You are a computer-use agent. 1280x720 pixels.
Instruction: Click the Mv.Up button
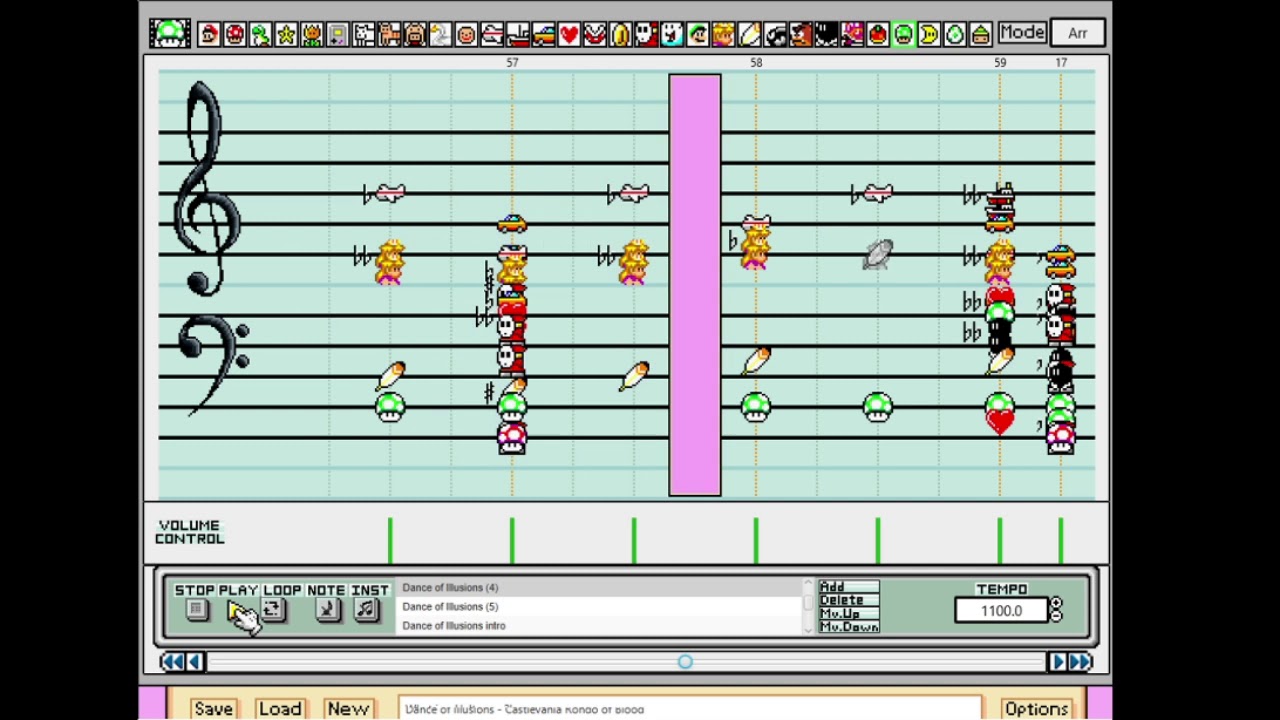[x=849, y=613]
